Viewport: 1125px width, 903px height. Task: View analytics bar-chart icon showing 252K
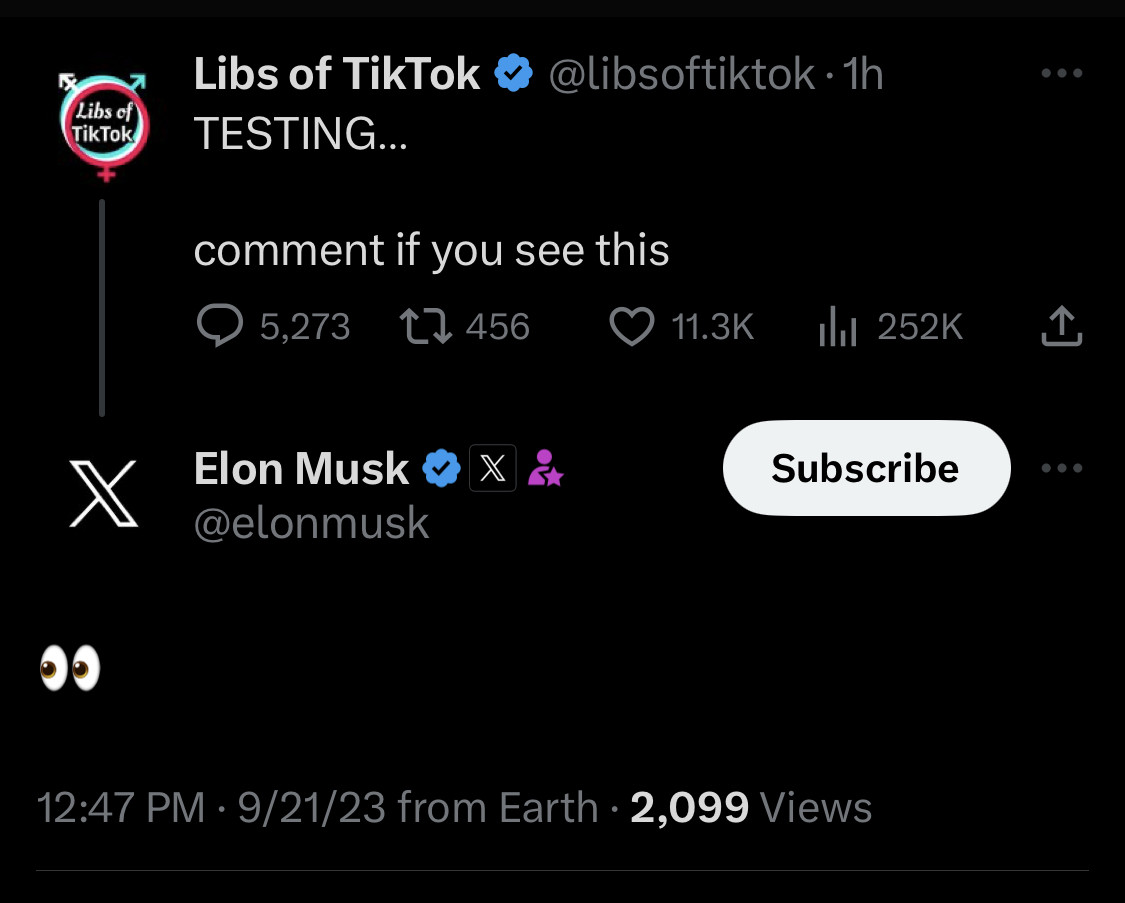pos(838,326)
